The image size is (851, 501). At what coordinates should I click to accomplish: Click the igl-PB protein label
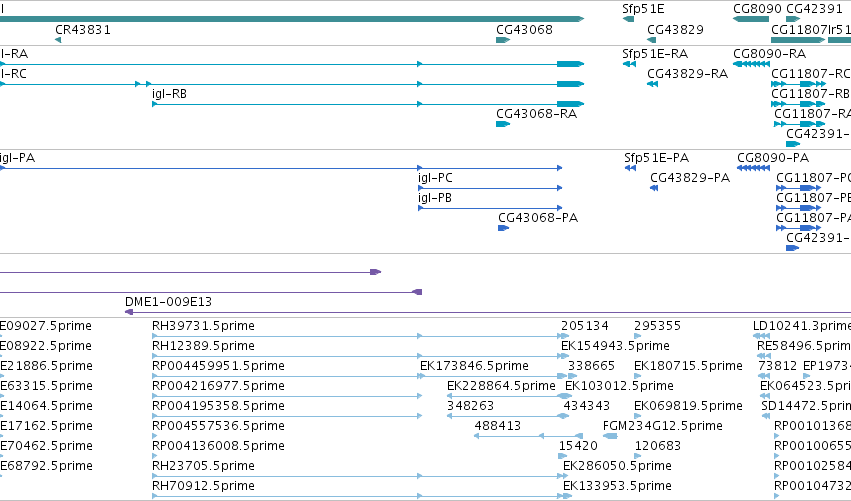coord(435,198)
